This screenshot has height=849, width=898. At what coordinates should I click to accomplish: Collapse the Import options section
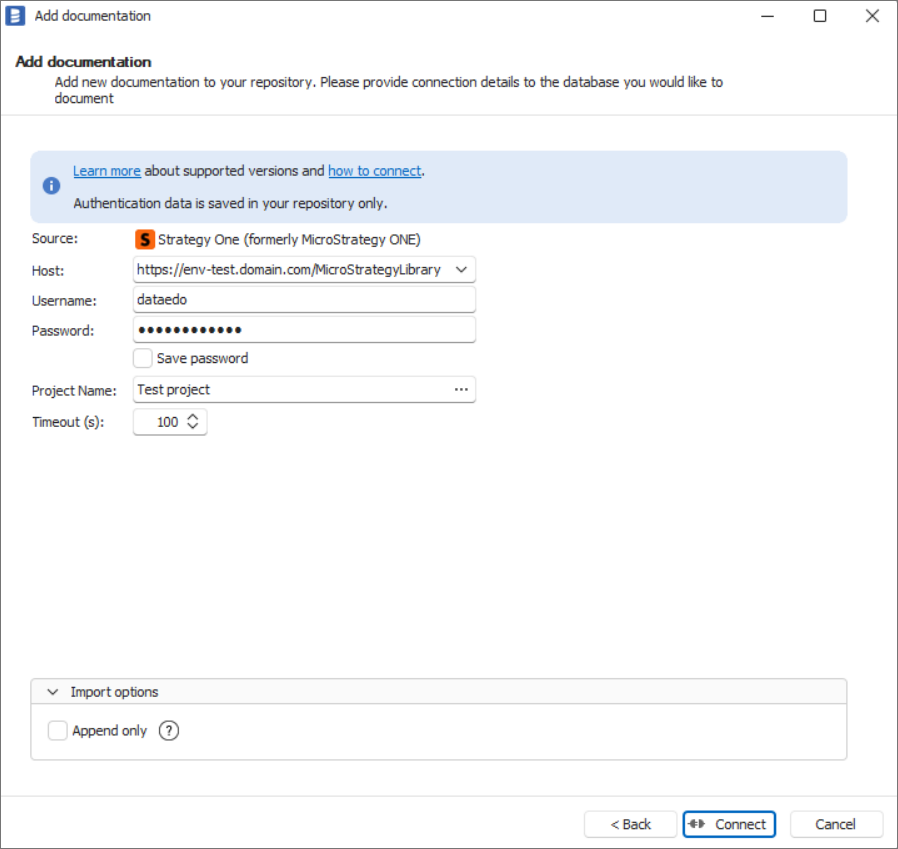[x=52, y=692]
